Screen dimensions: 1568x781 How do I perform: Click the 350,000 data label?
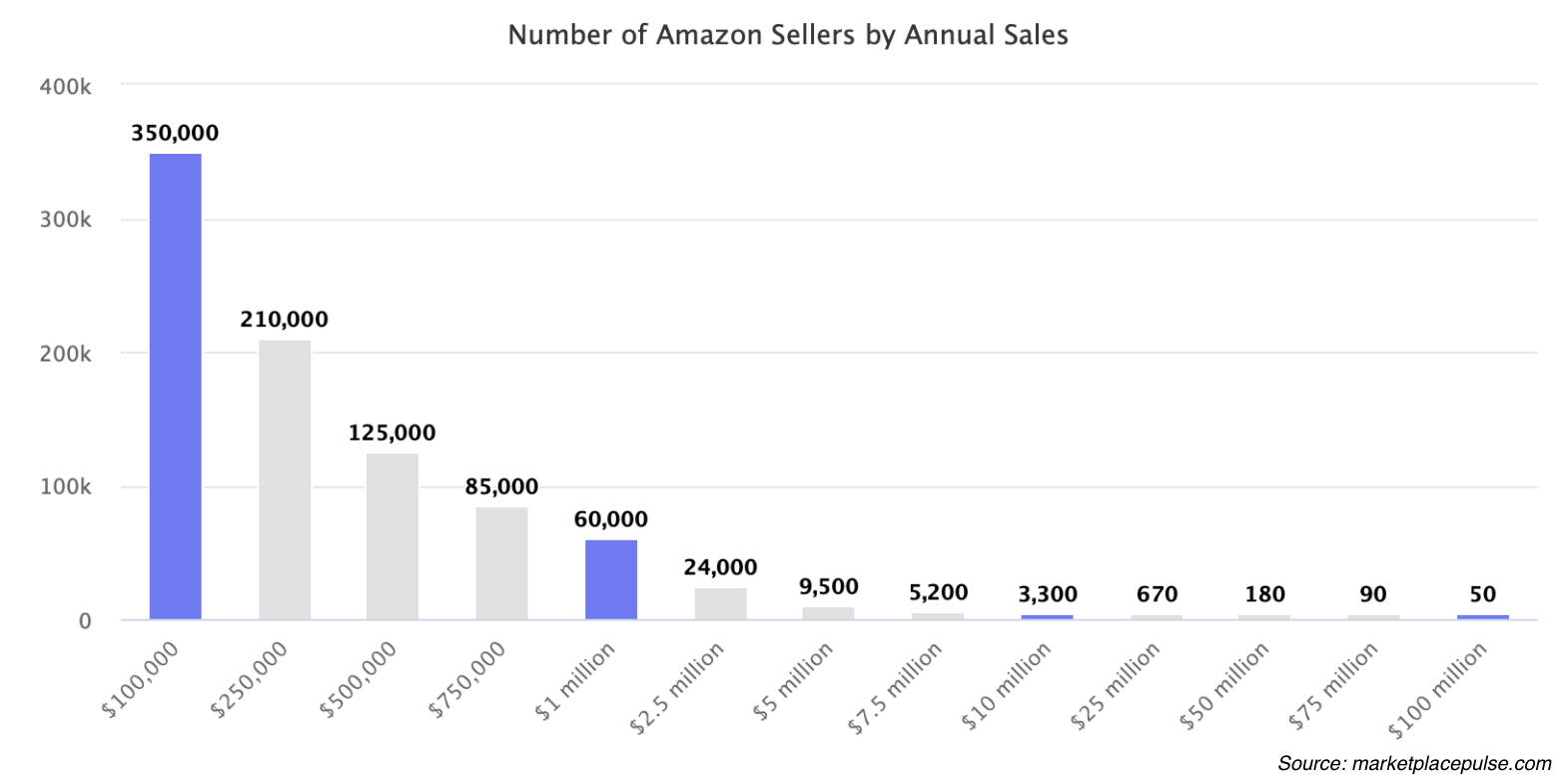[175, 134]
